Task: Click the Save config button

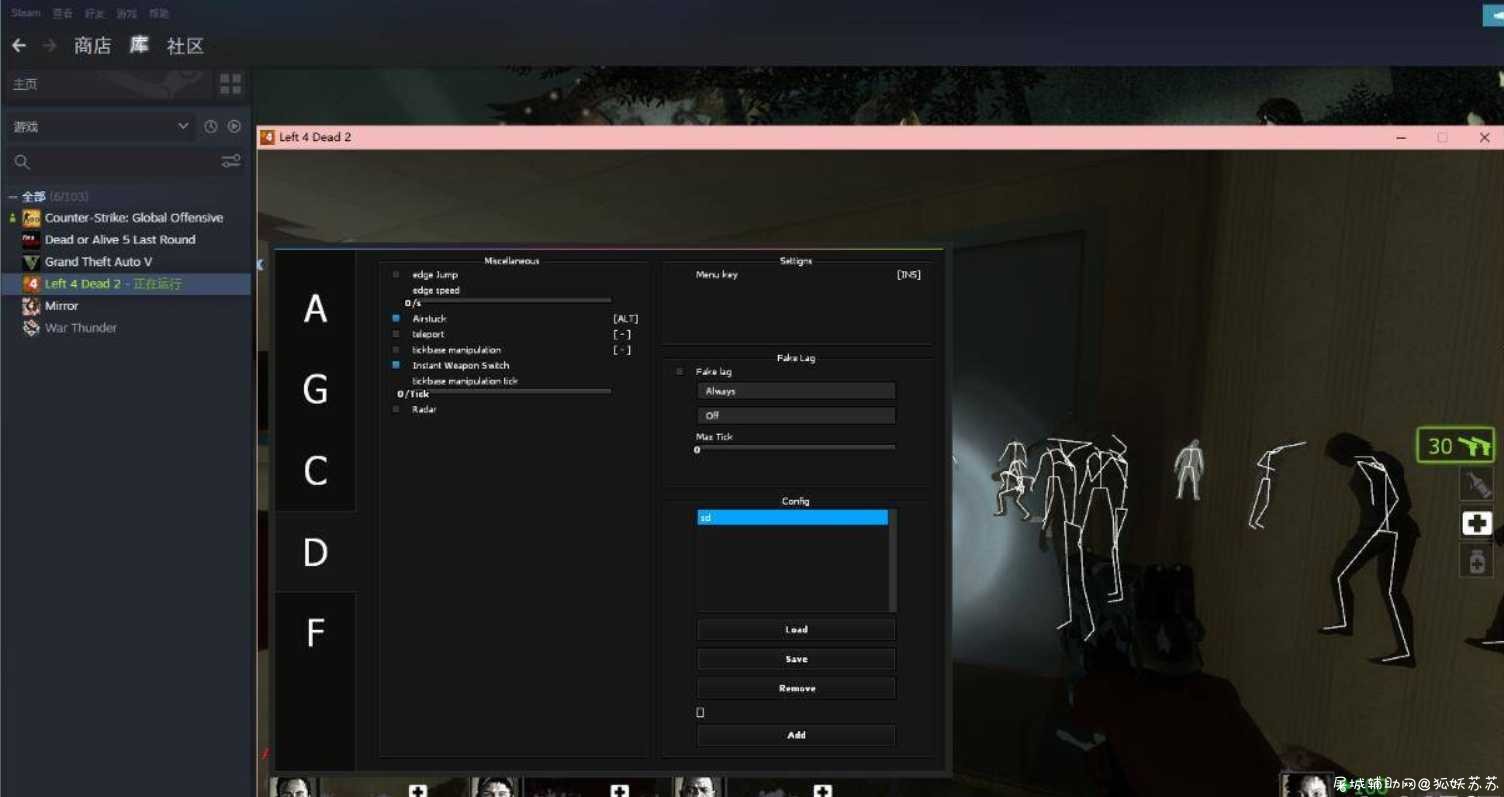Action: (796, 659)
